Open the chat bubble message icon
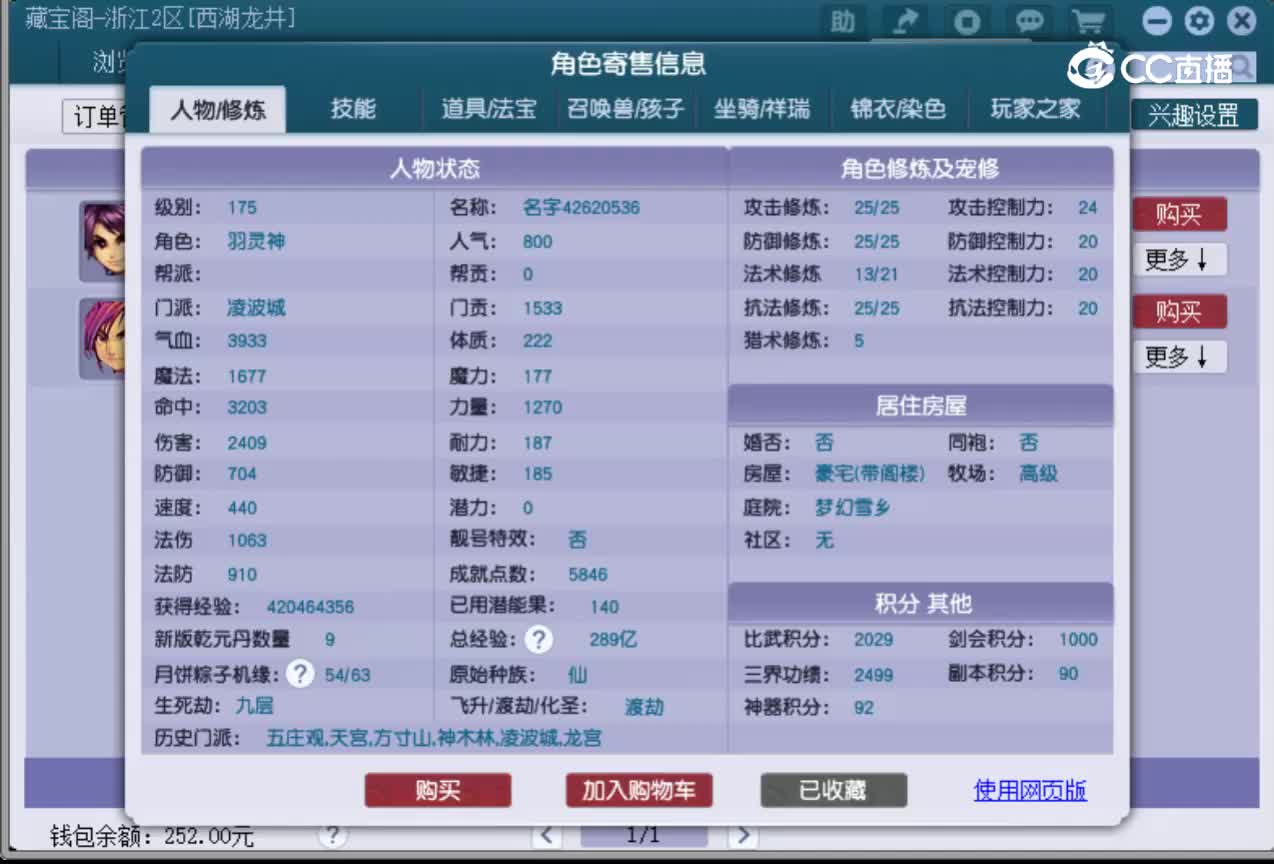Image resolution: width=1274 pixels, height=864 pixels. (1028, 20)
